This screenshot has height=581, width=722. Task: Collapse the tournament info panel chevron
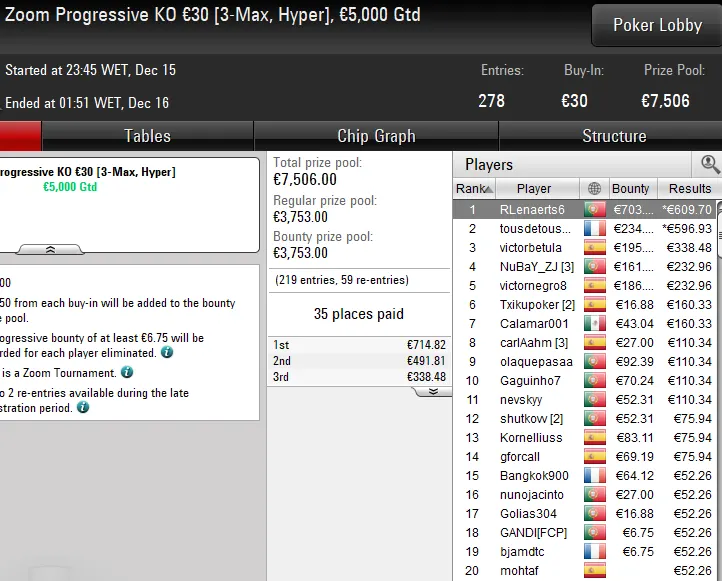pyautogui.click(x=50, y=250)
